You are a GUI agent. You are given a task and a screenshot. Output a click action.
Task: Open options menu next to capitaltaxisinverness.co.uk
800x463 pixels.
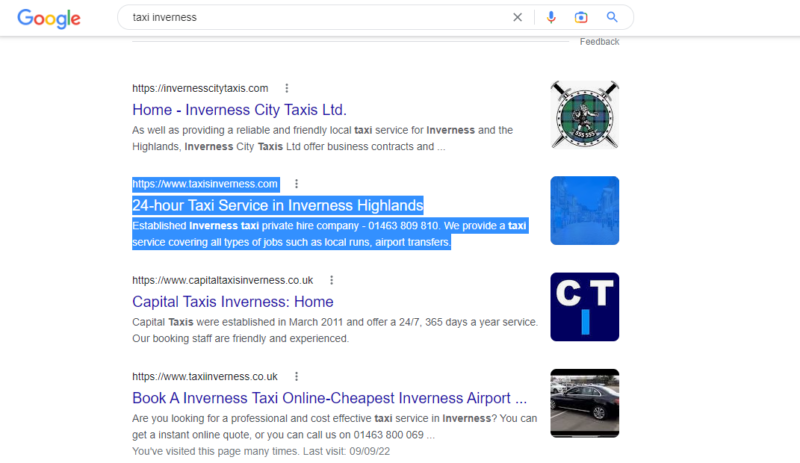[332, 280]
